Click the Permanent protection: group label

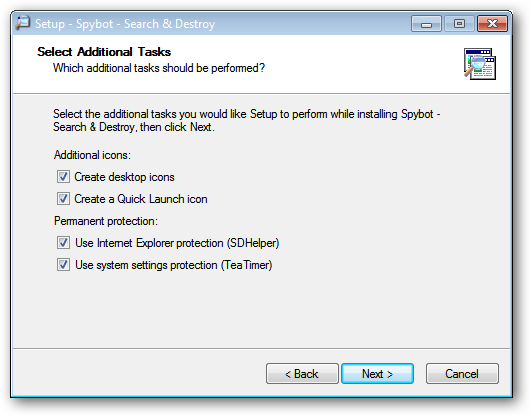coord(106,221)
